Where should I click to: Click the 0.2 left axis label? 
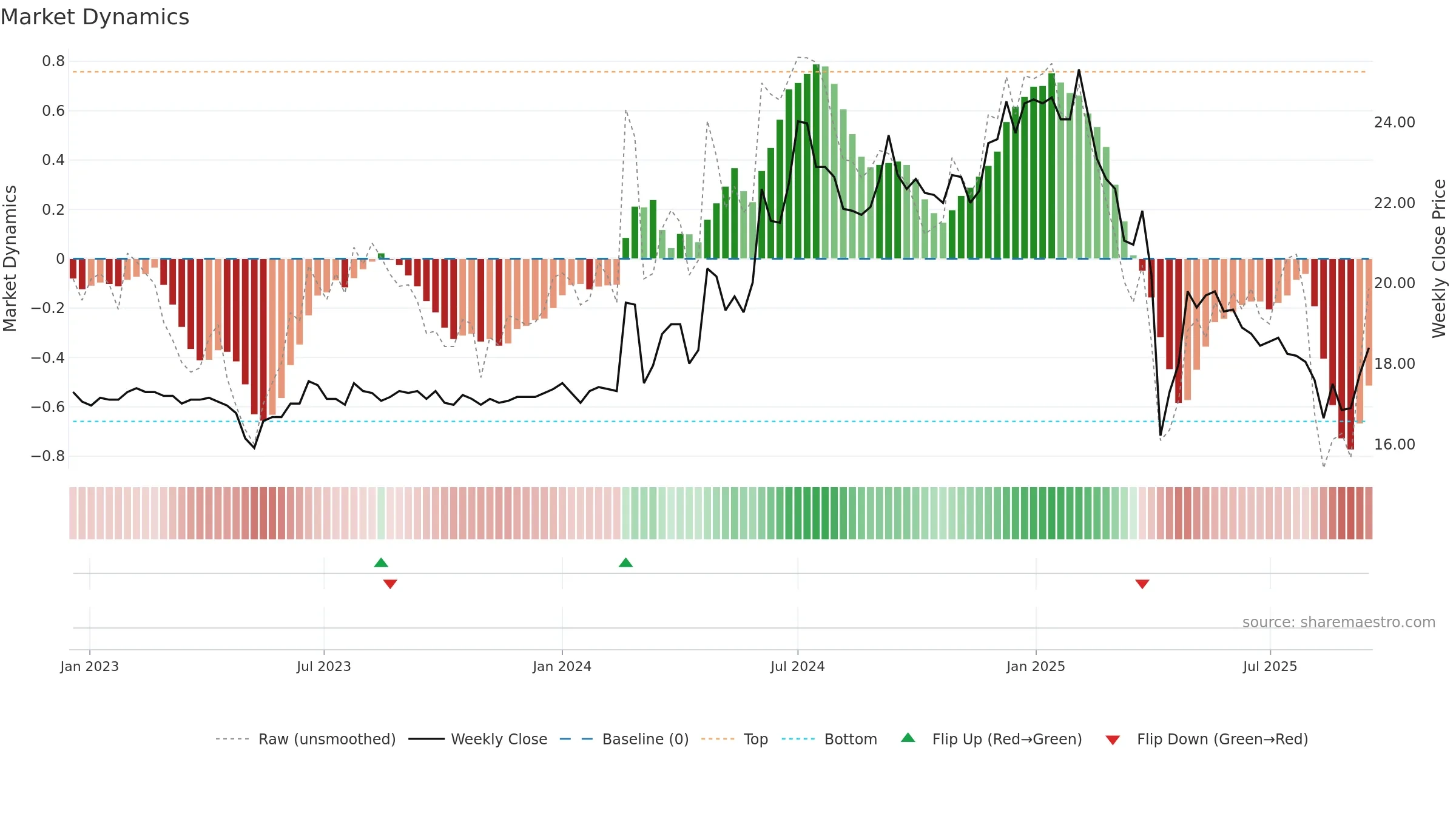point(53,210)
